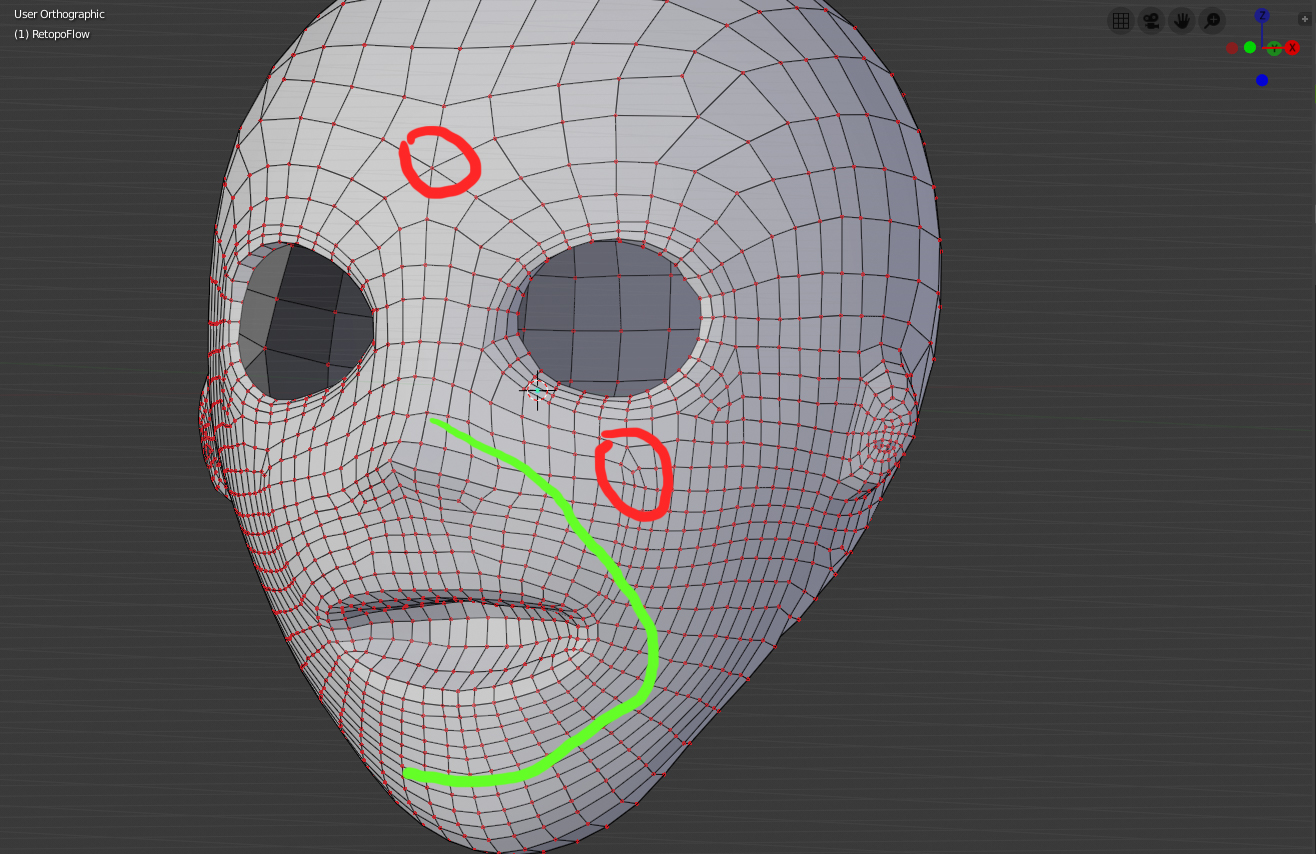Click the blue Z axis on the navigation gizmo
Image resolution: width=1316 pixels, height=854 pixels.
click(x=1262, y=16)
